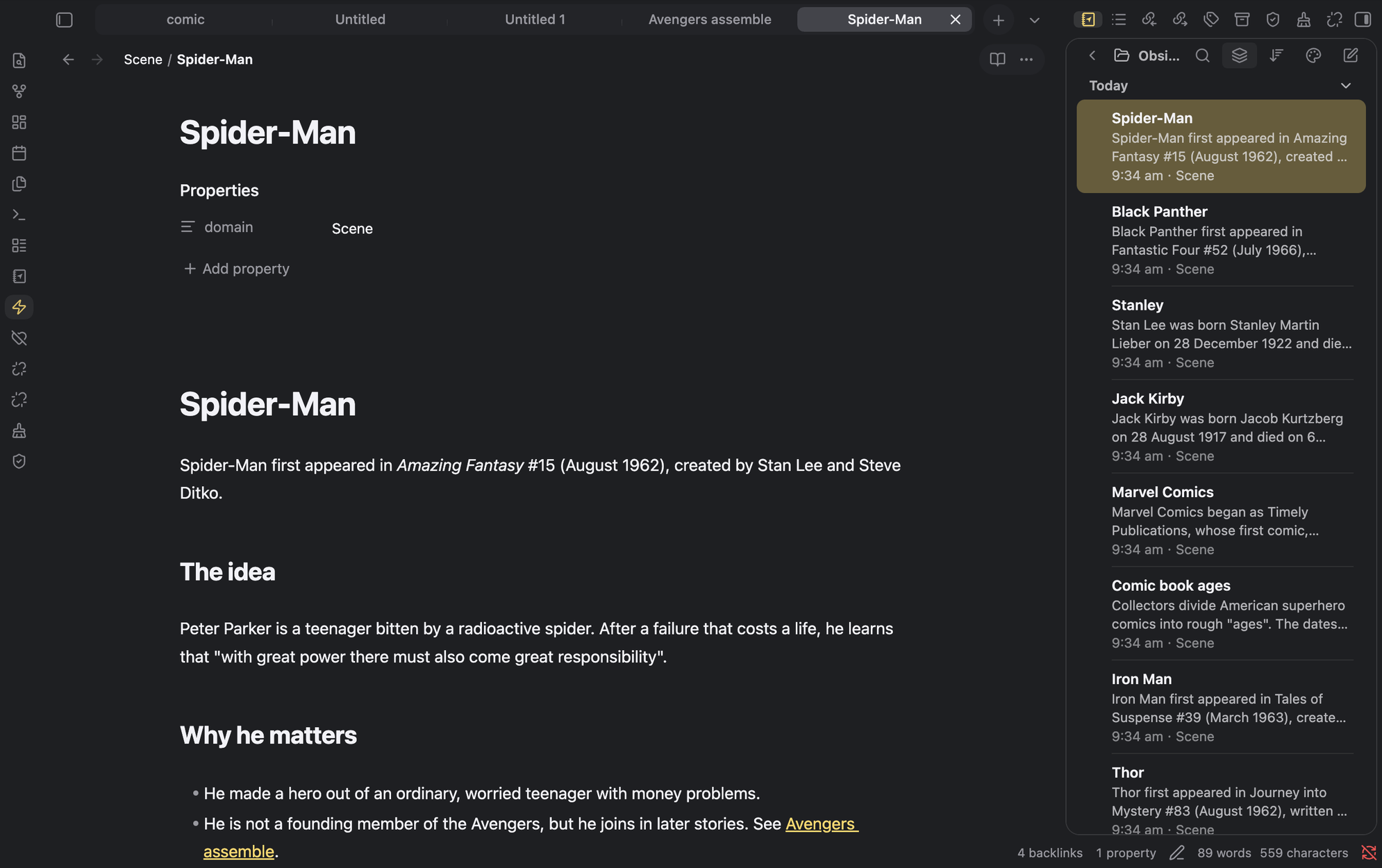Click Scene in the breadcrumb path
The width and height of the screenshot is (1382, 868).
[143, 60]
